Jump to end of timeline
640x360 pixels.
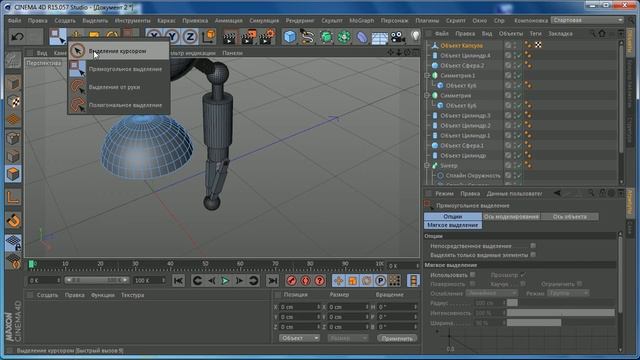[272, 281]
